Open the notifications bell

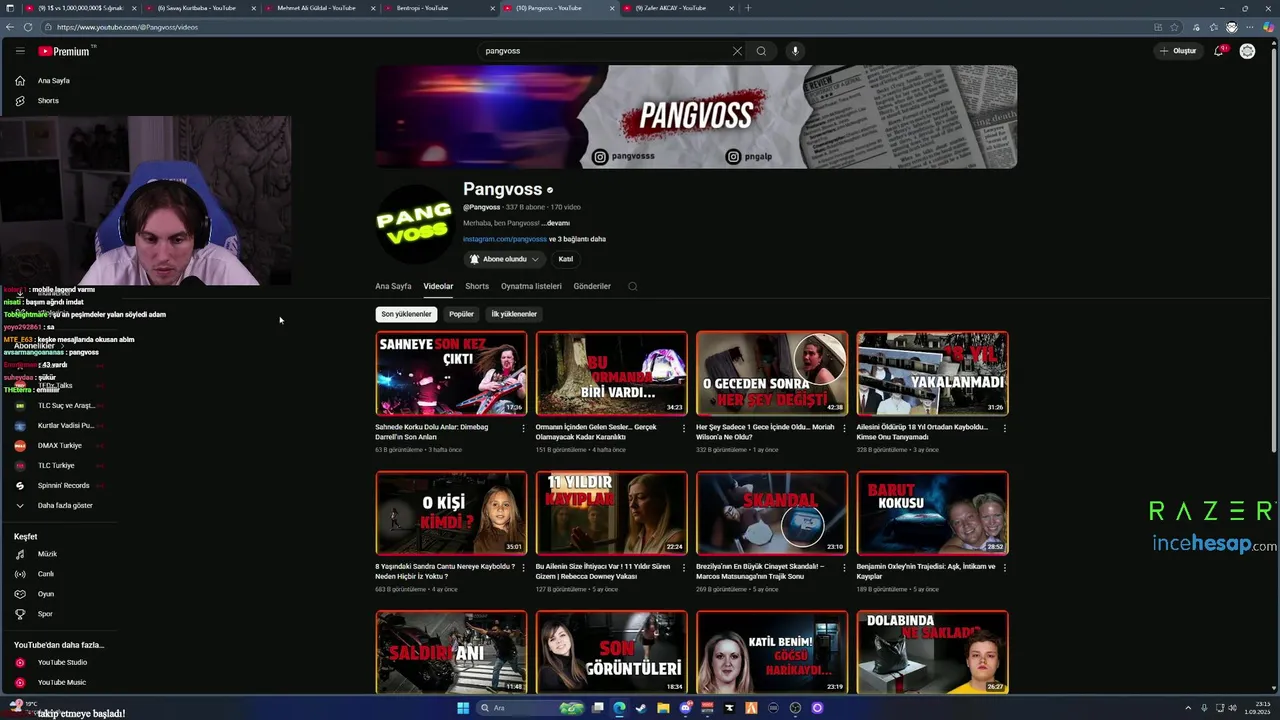(1218, 51)
